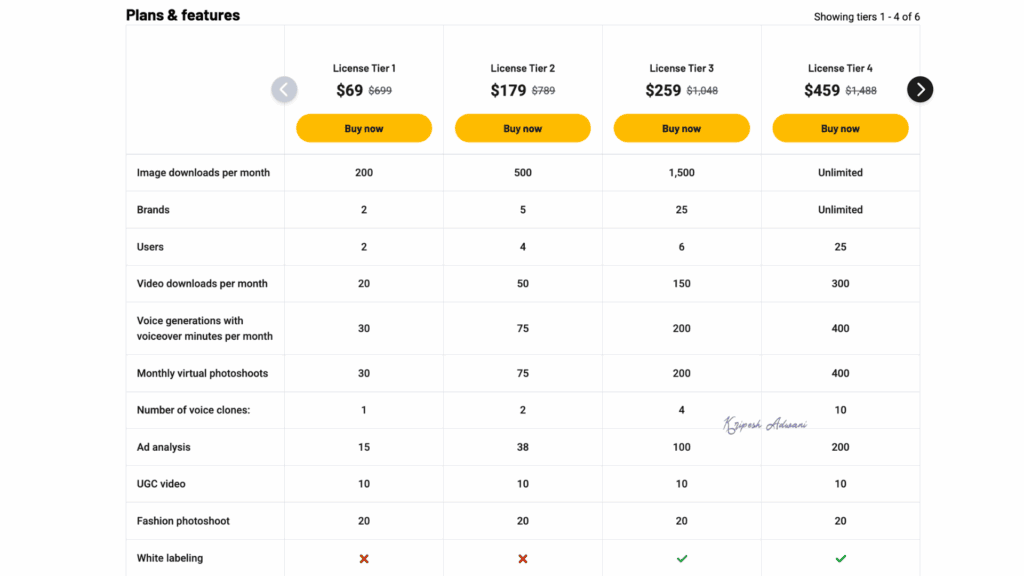Expand the Ad analysis feature row
The image size is (1024, 576).
pos(164,447)
